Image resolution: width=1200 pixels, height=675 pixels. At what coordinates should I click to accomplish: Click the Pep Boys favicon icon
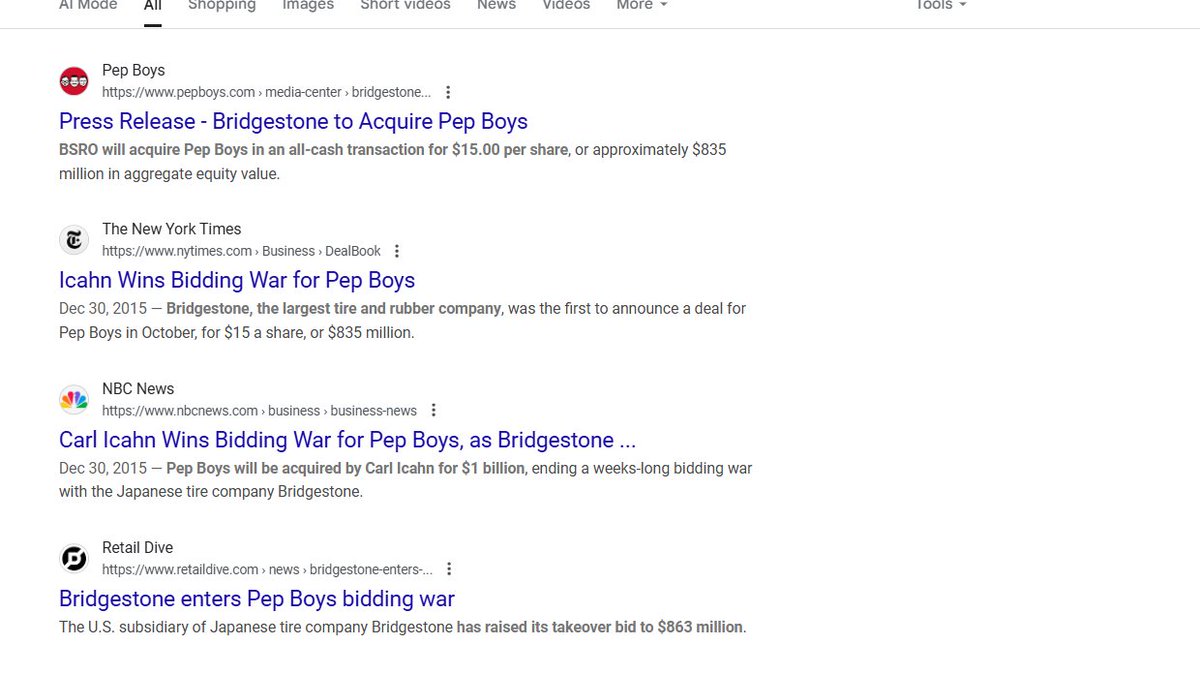point(74,81)
